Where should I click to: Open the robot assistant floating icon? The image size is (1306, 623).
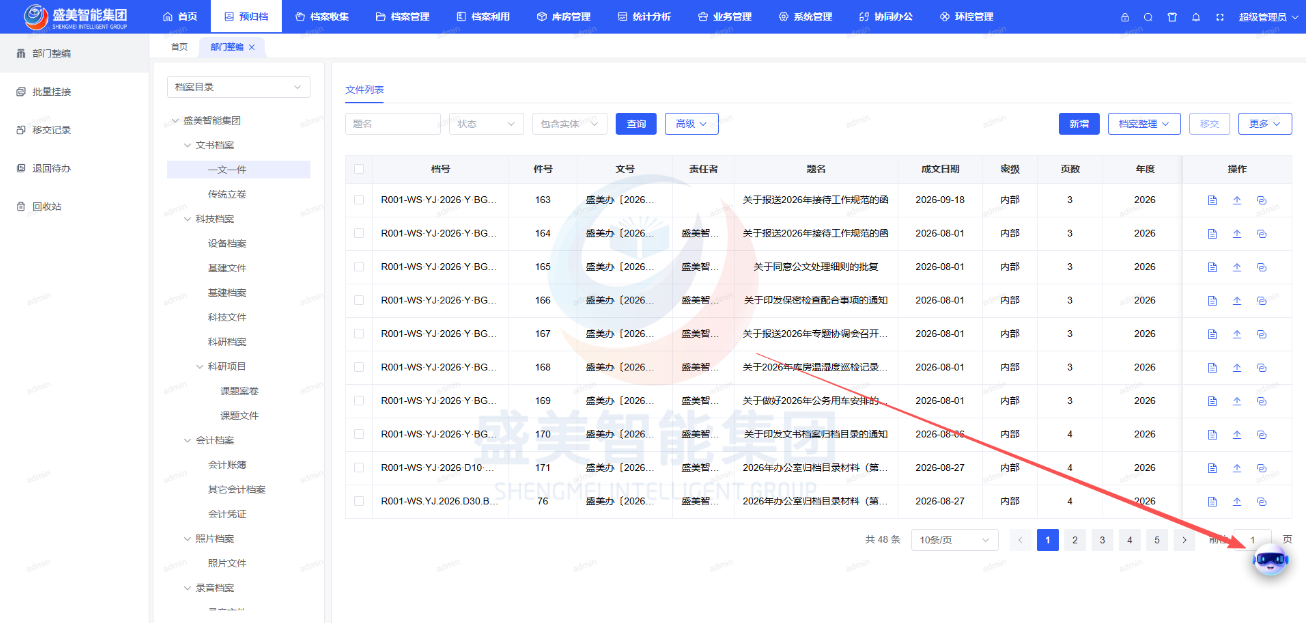1270,561
